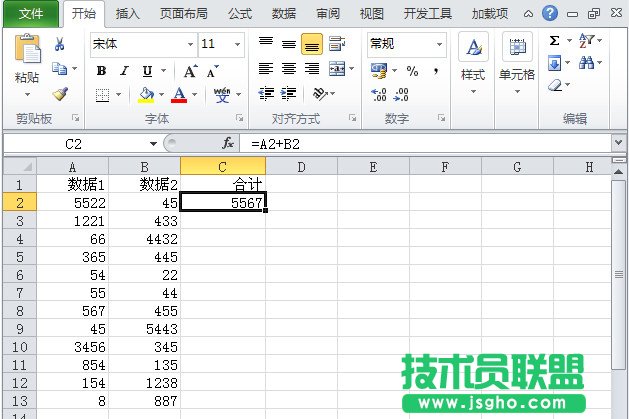Open alignment group dialog launcher
The height and width of the screenshot is (419, 629).
coord(352,118)
